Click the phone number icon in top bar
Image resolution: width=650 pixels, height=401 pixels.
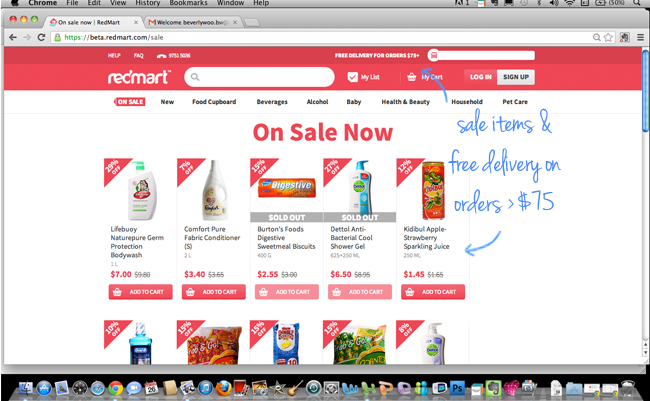(161, 56)
